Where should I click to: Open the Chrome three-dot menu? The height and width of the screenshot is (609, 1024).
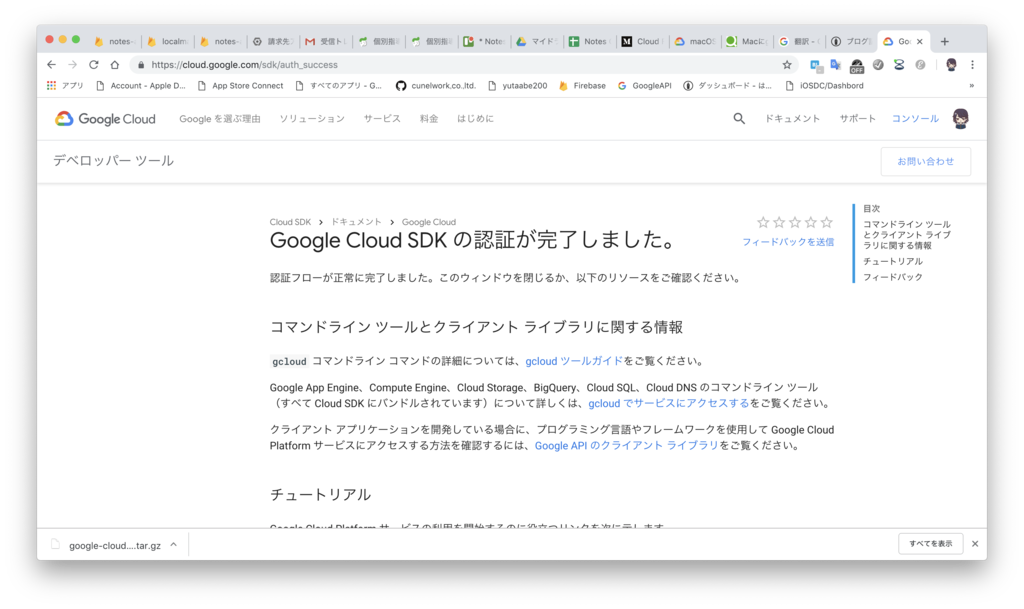[x=972, y=65]
